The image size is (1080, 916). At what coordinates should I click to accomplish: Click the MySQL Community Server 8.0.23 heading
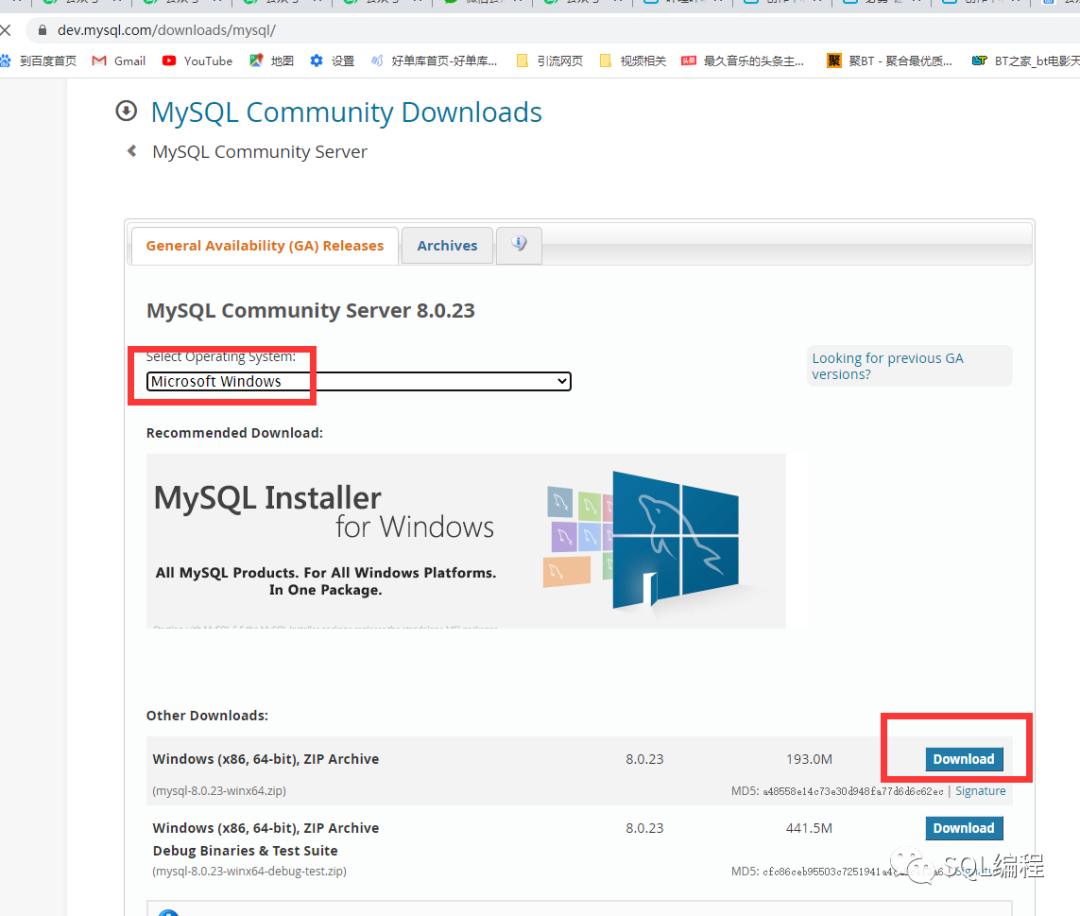(x=311, y=311)
